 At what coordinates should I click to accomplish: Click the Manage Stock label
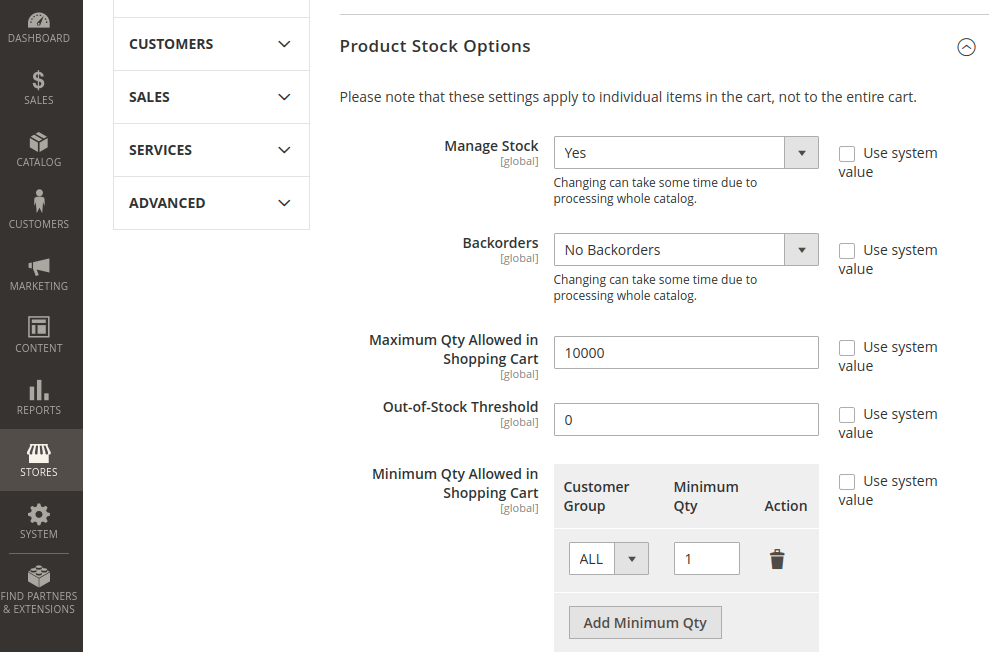click(x=491, y=146)
